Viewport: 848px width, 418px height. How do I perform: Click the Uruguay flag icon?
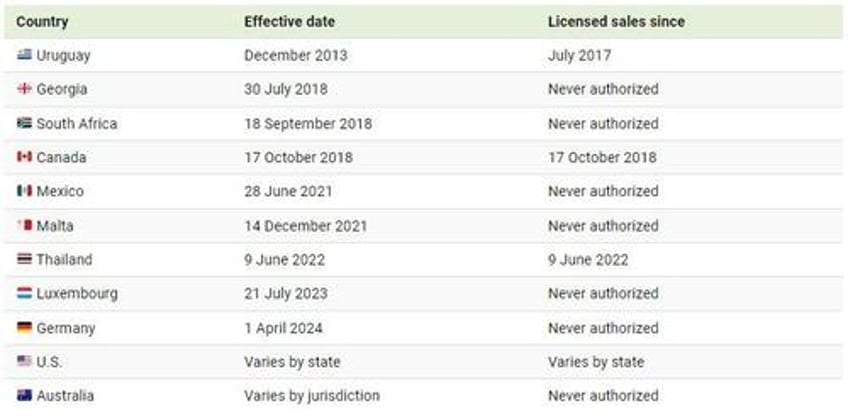(x=24, y=55)
